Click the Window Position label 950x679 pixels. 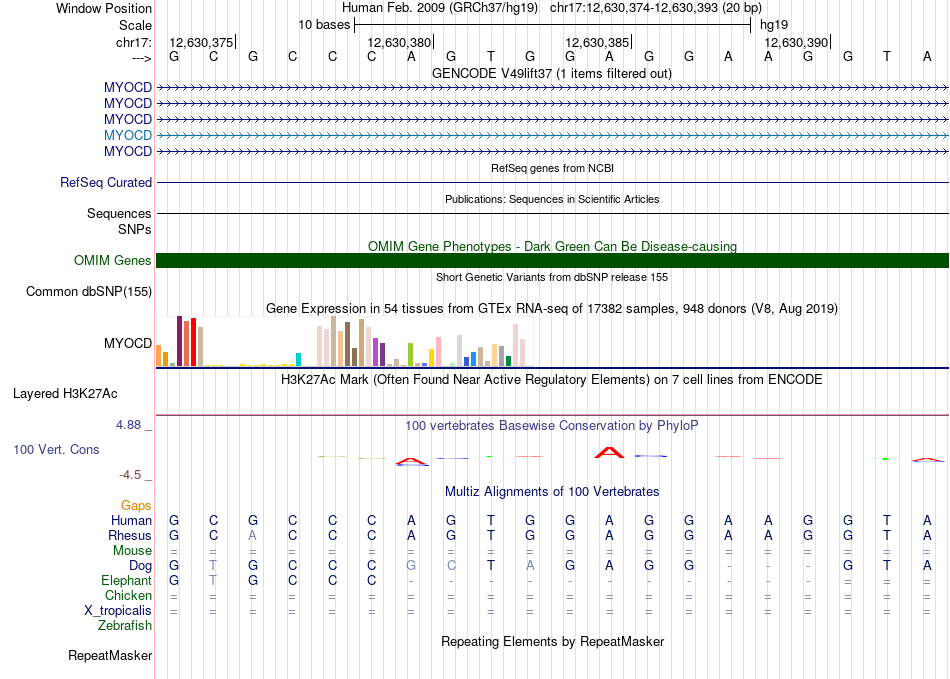(104, 8)
